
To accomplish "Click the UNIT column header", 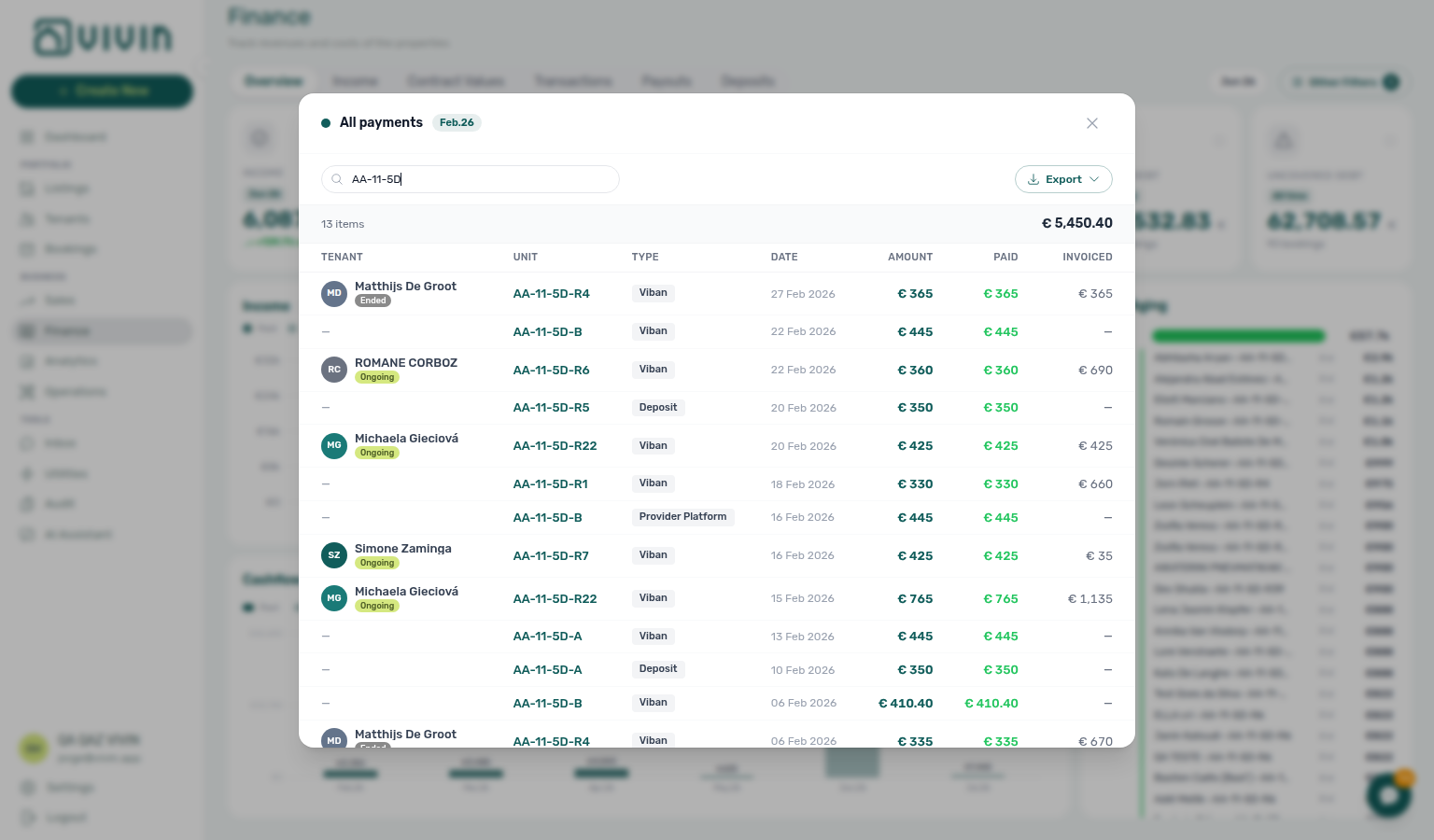I will (526, 257).
